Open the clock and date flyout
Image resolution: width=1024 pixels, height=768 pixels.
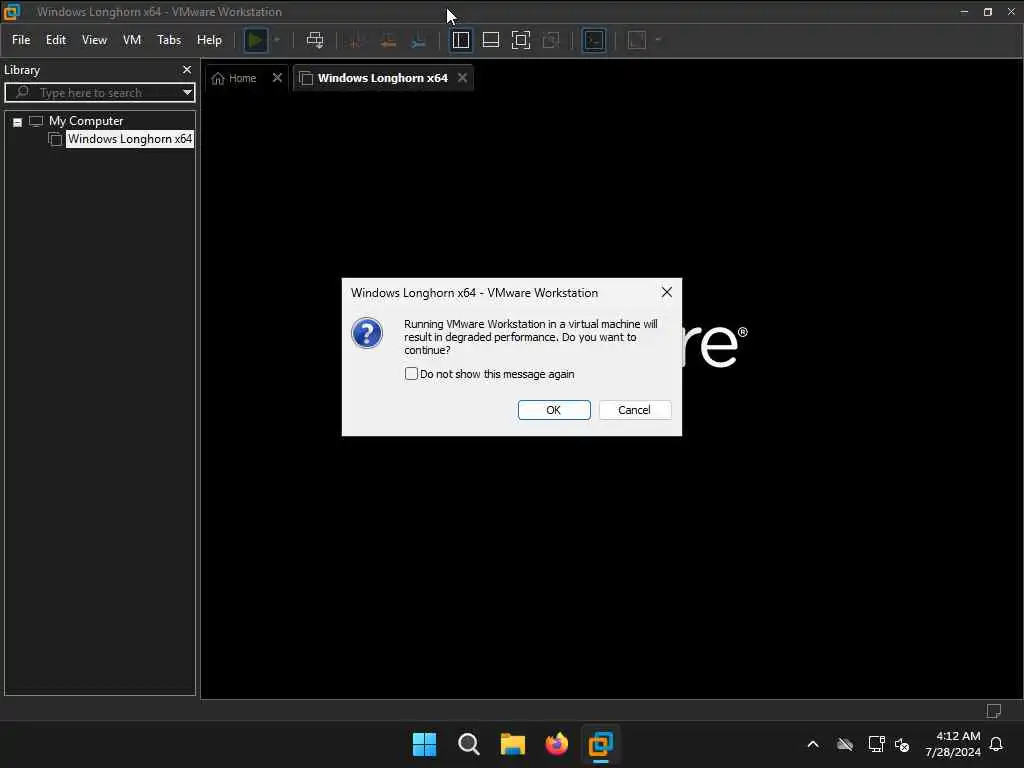[x=953, y=744]
